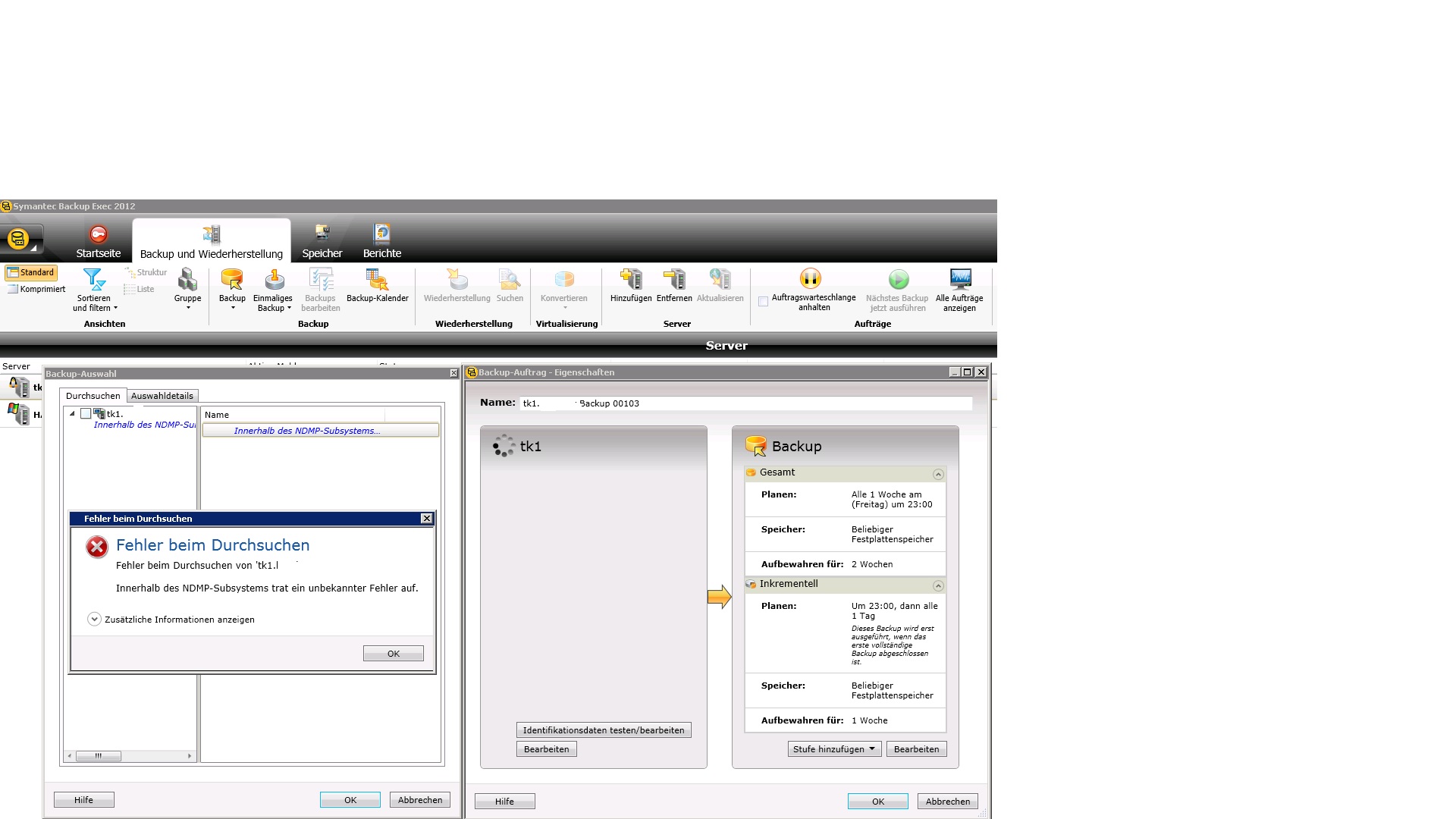Click OK in the error dialog
Viewport: 1456px width, 819px height.
pos(393,654)
